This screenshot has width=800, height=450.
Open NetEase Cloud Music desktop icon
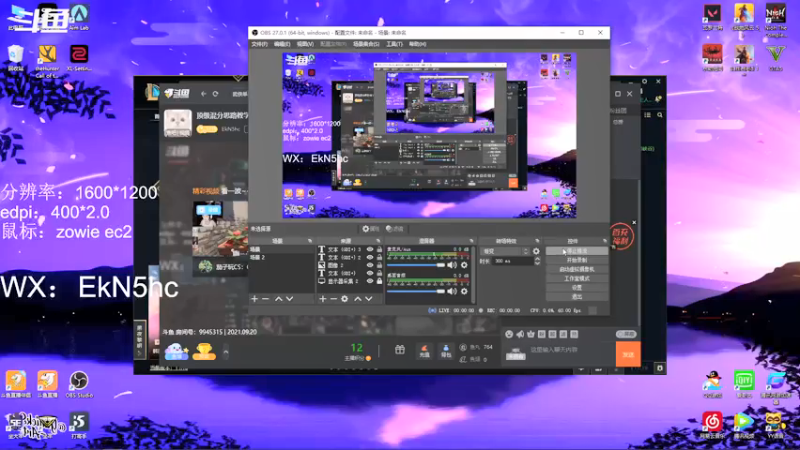click(x=712, y=425)
